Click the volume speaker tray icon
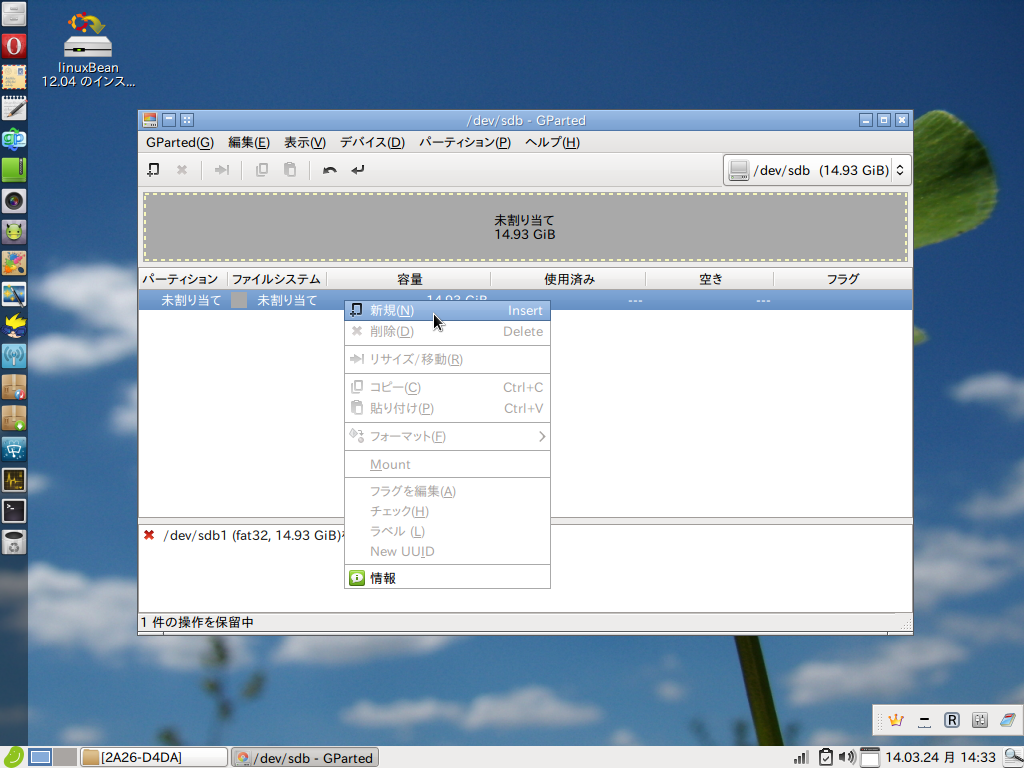This screenshot has height=768, width=1024. point(847,757)
